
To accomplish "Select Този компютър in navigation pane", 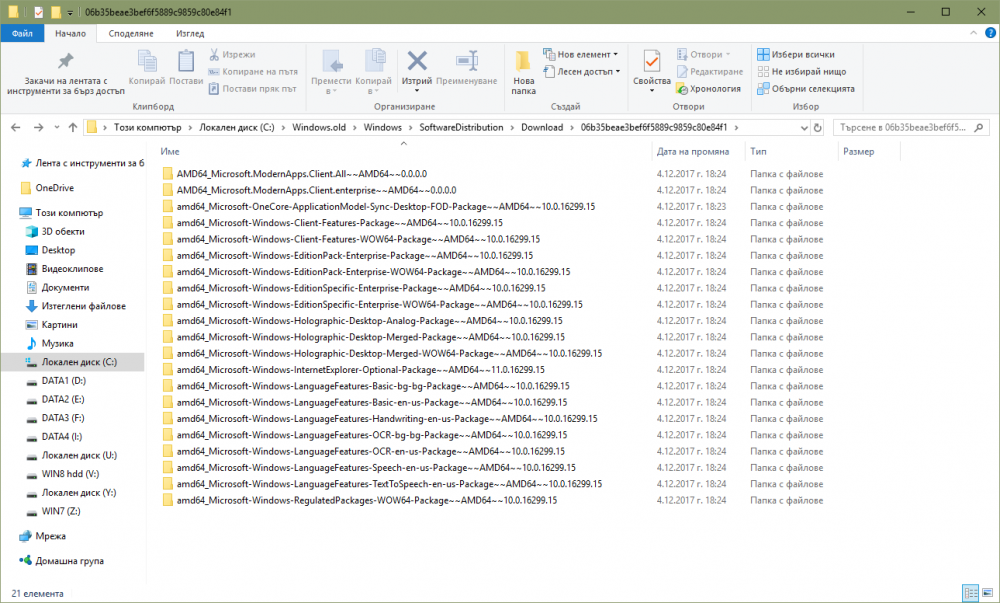I will (x=69, y=213).
